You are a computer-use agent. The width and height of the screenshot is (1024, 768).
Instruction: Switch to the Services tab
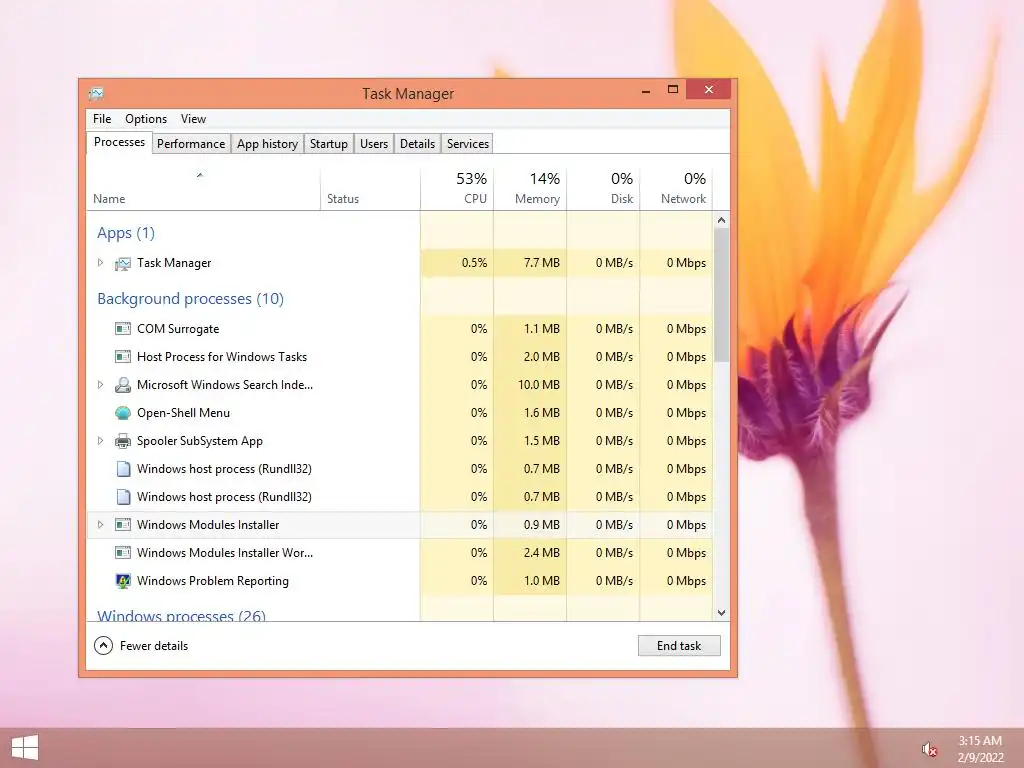[468, 144]
